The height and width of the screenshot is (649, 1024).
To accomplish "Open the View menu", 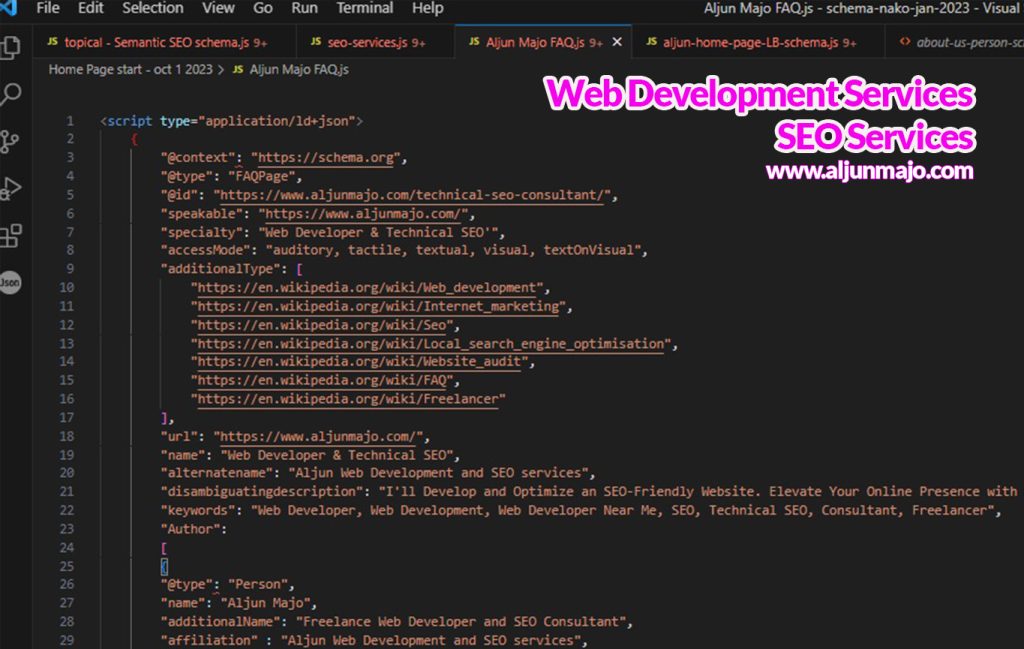I will coord(218,8).
